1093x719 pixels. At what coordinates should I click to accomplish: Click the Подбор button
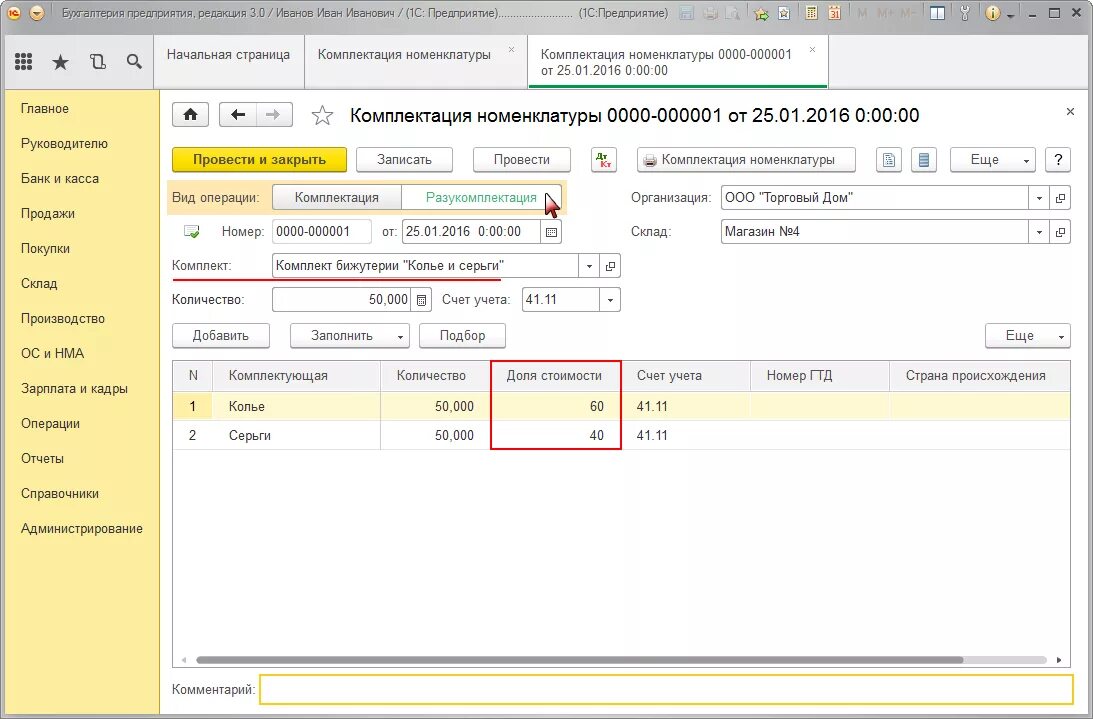pos(462,335)
